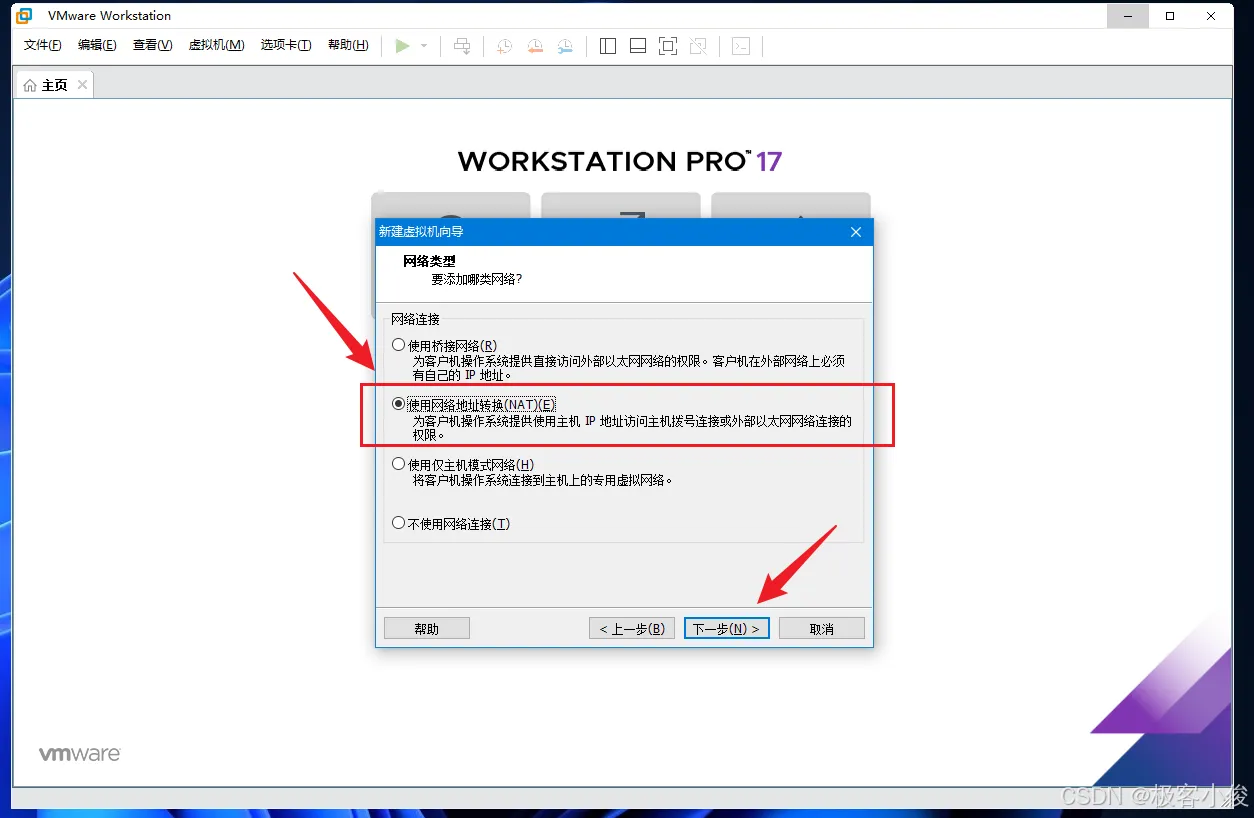The image size is (1254, 818).
Task: Close the 新建虚拟机向导 dialog
Action: point(856,232)
